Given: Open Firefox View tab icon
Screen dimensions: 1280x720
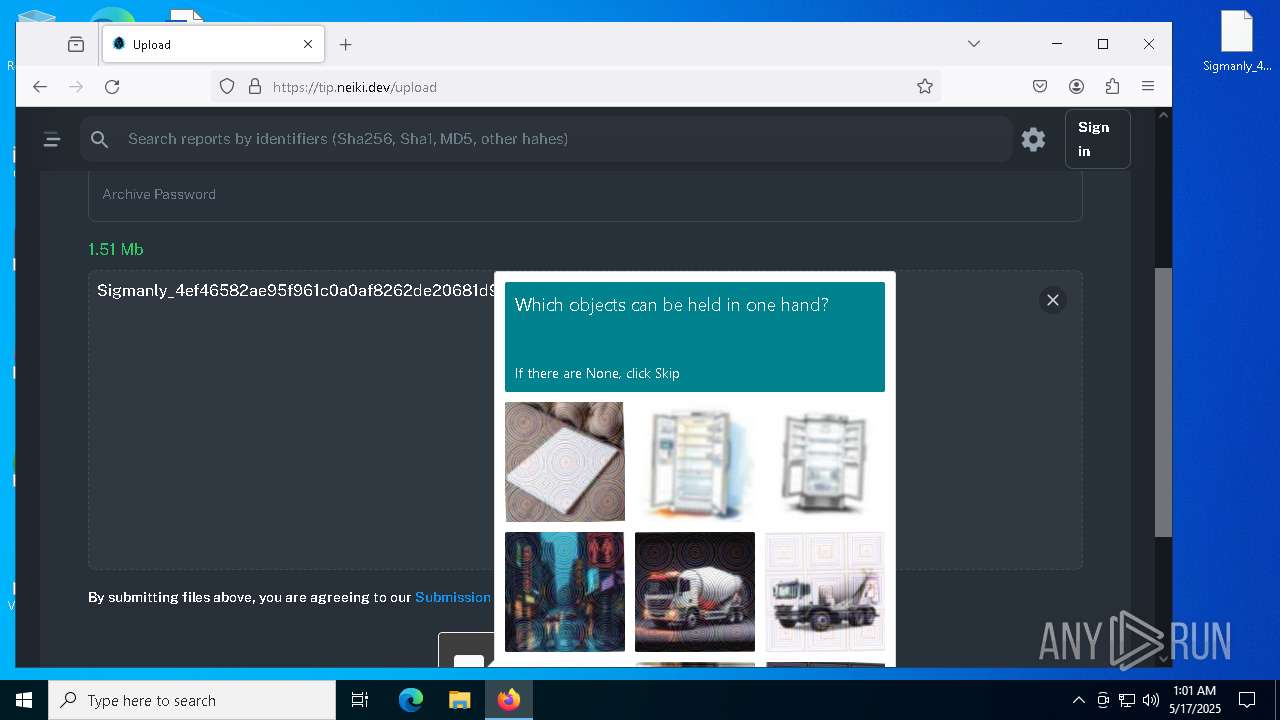Looking at the screenshot, I should coord(76,44).
